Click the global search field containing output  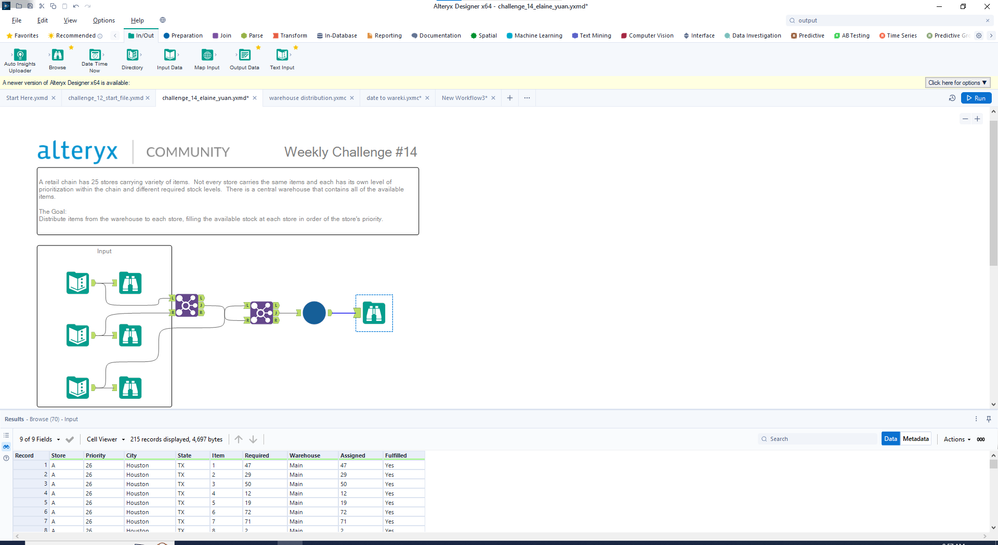(888, 20)
